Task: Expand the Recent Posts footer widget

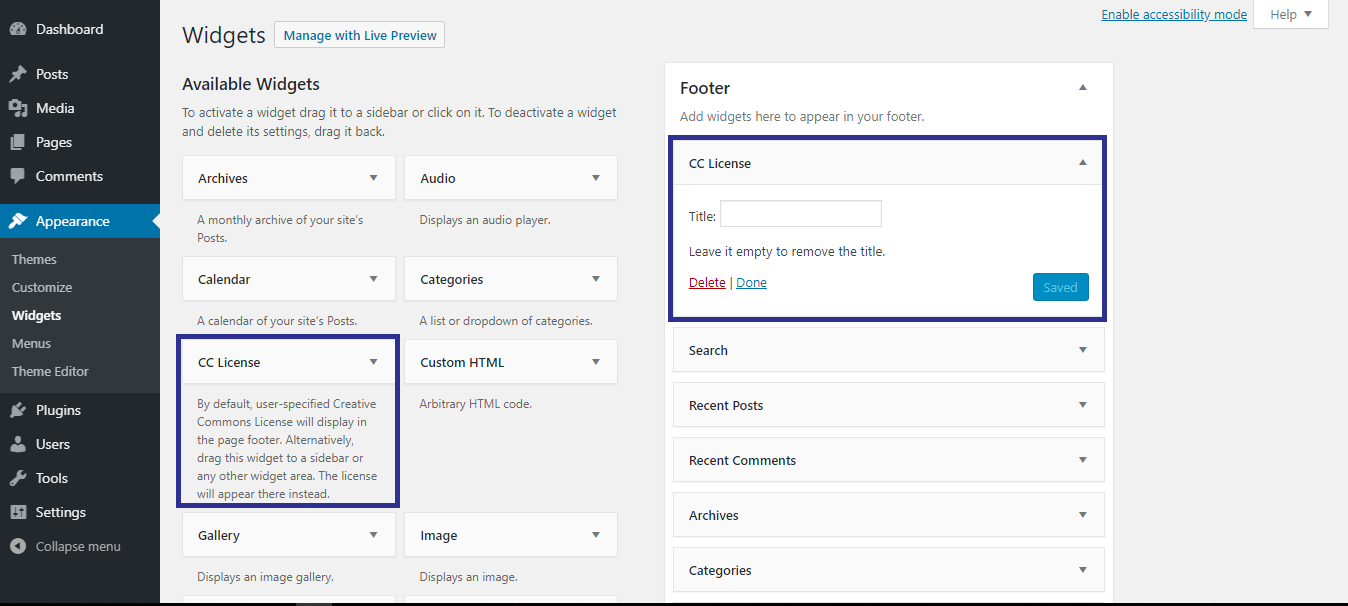Action: point(1082,405)
